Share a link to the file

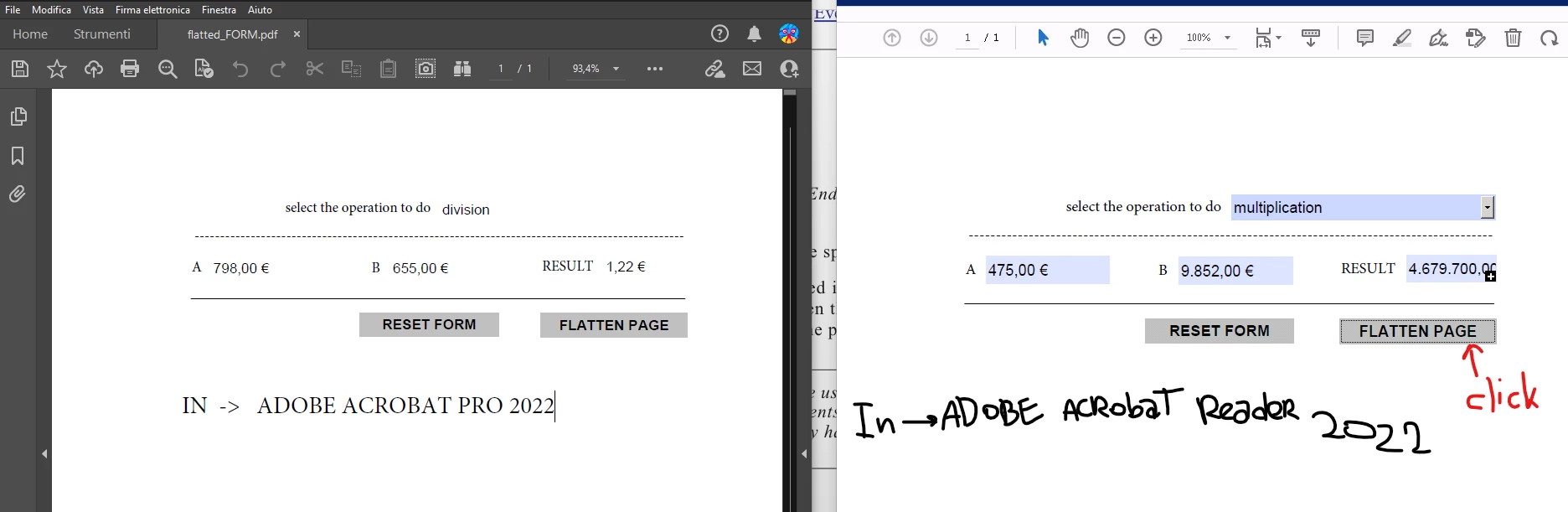tap(714, 69)
